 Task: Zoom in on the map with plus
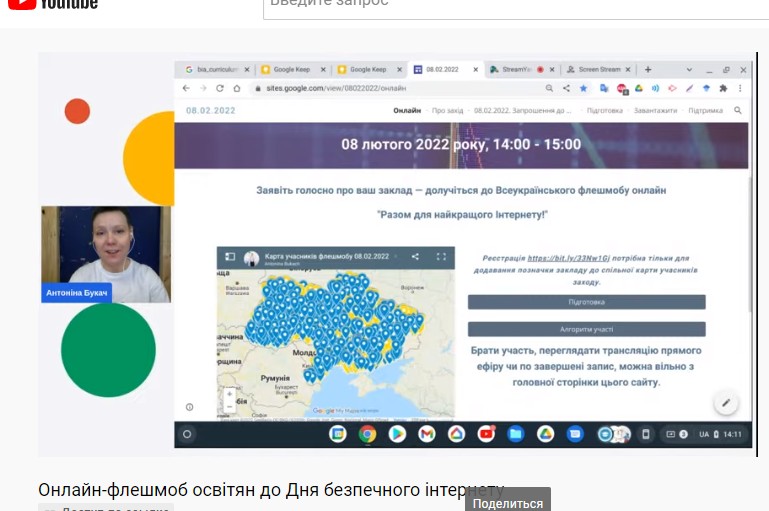click(229, 394)
